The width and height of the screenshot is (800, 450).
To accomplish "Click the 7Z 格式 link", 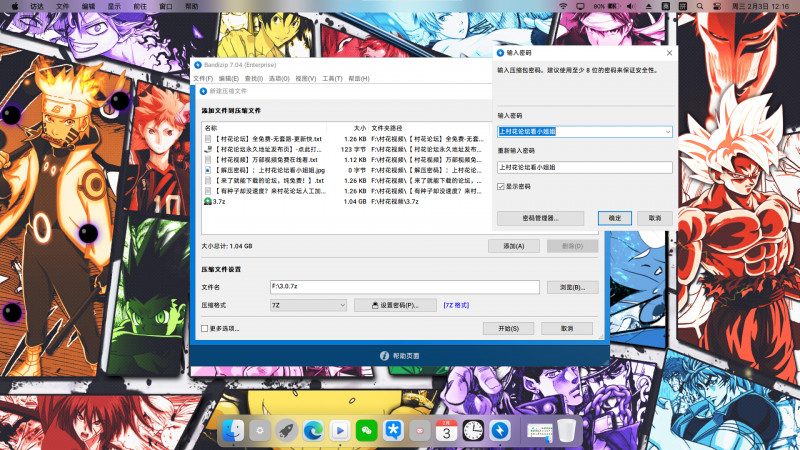I will tap(455, 305).
